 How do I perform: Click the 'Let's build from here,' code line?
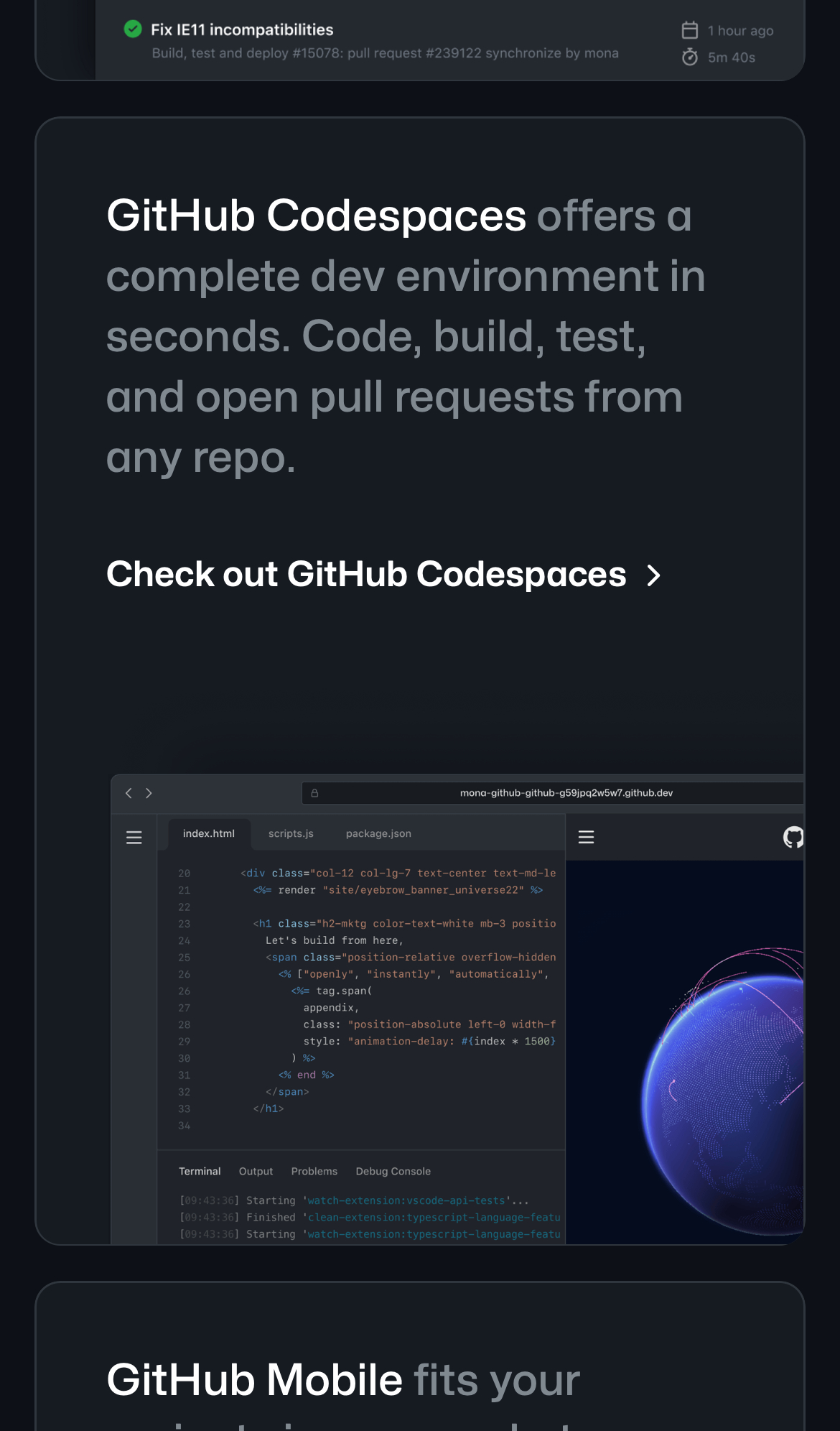pyautogui.click(x=335, y=940)
